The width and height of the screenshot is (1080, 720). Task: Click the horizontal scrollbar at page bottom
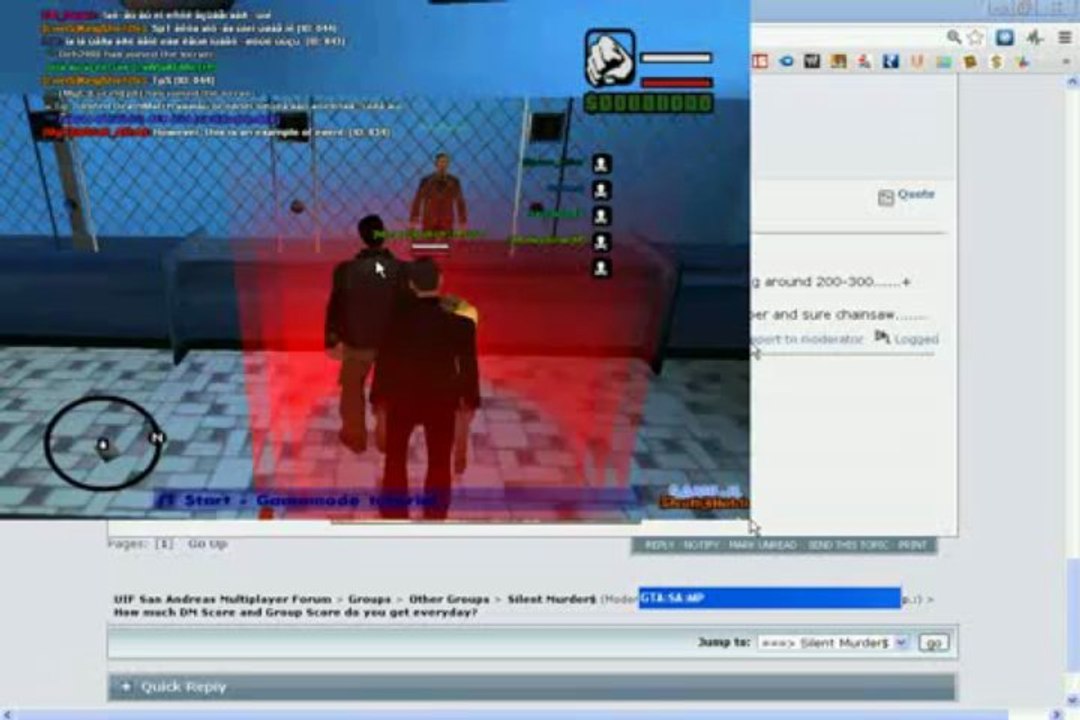[510, 714]
